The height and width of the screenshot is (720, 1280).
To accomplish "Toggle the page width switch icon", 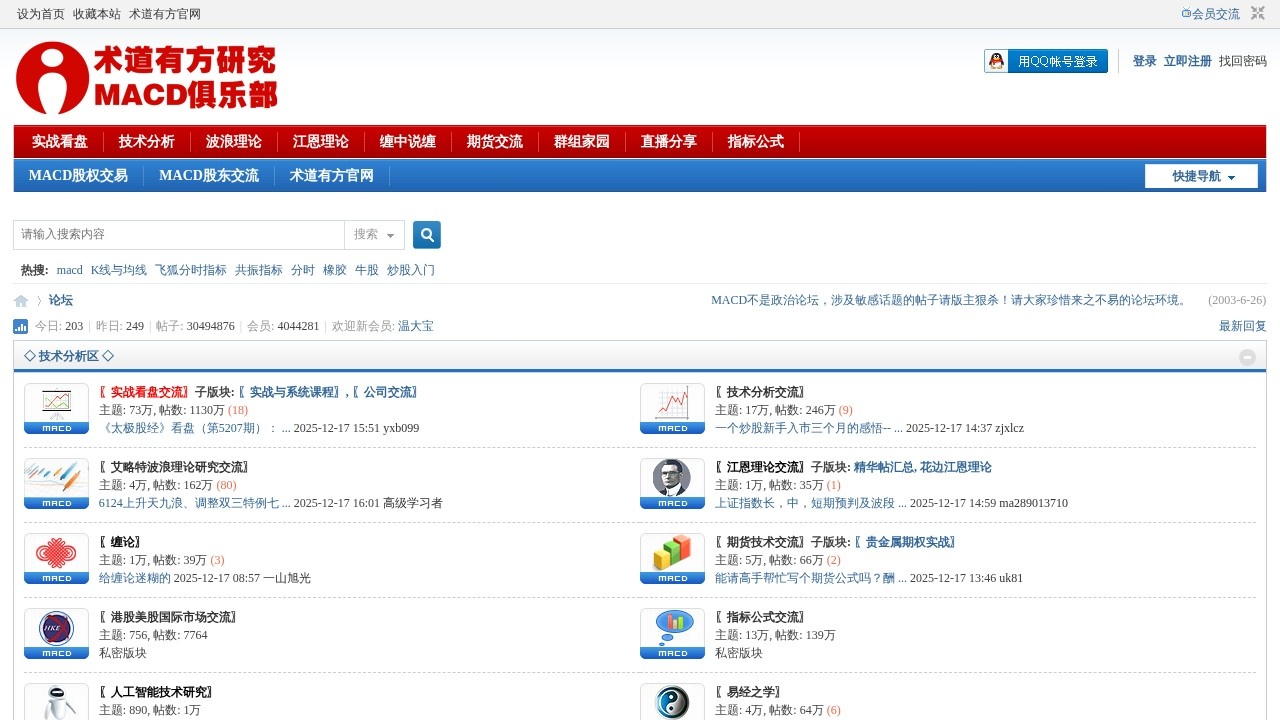I will coord(1258,13).
